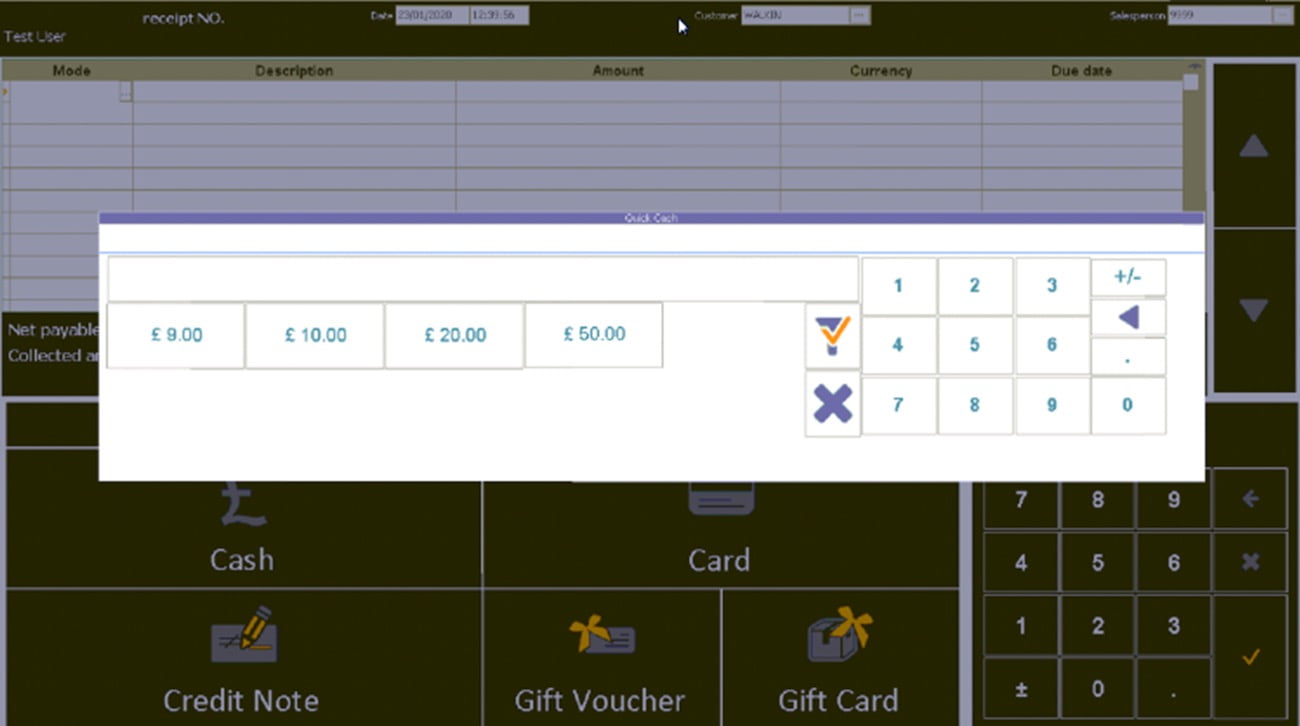The height and width of the screenshot is (726, 1300).
Task: Confirm quick cash with the tick icon
Action: pos(832,335)
